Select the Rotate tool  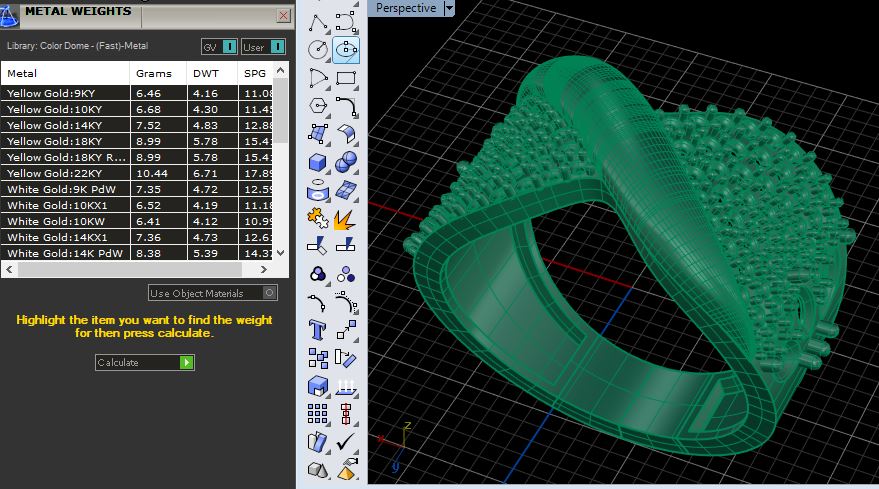[x=346, y=358]
